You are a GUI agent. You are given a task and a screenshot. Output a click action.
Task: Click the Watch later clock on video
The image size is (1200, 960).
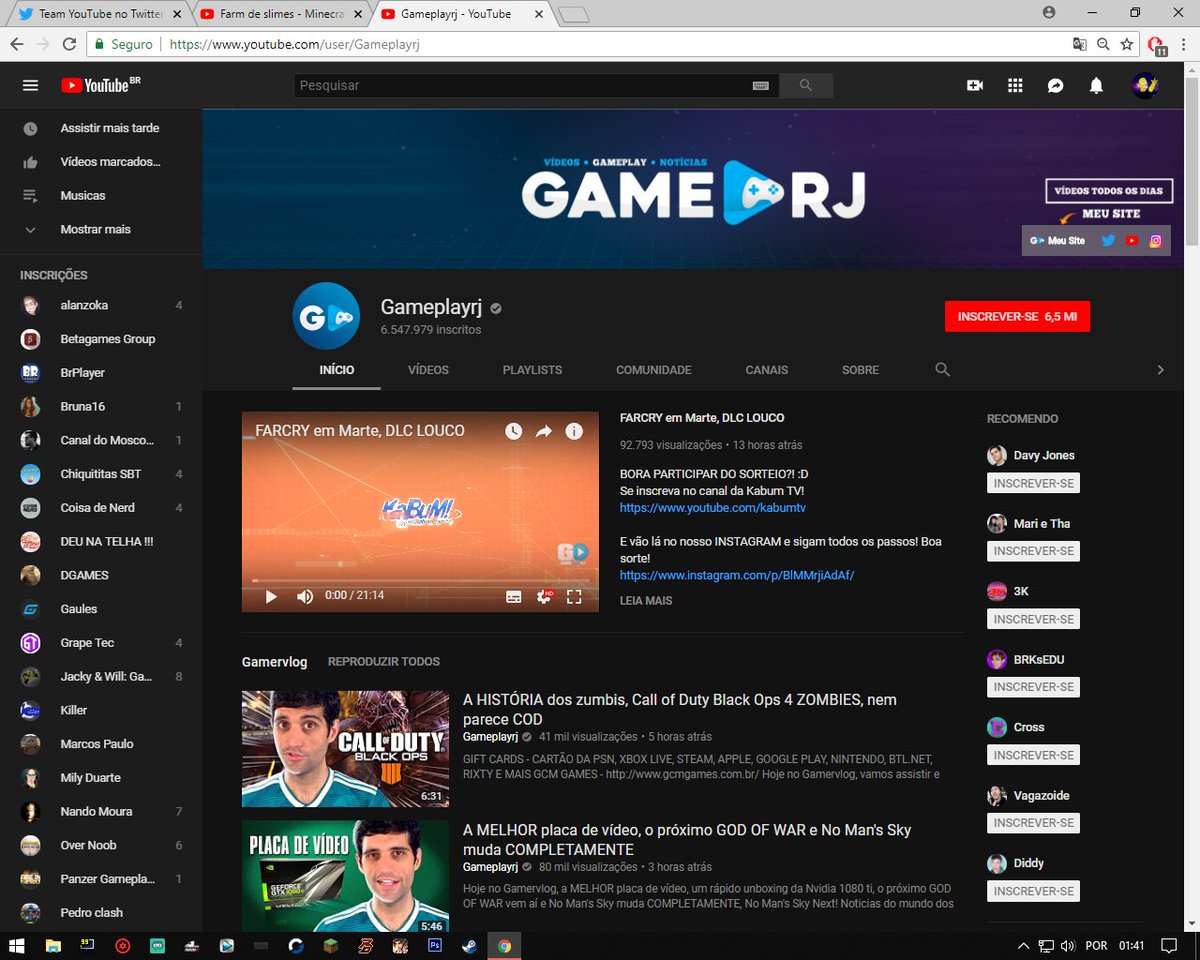coord(513,431)
